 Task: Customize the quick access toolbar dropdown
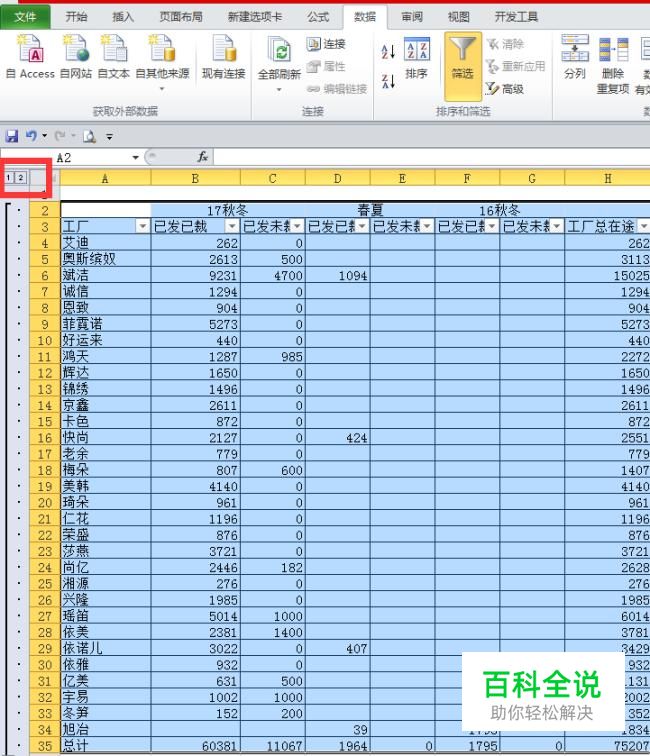point(109,137)
